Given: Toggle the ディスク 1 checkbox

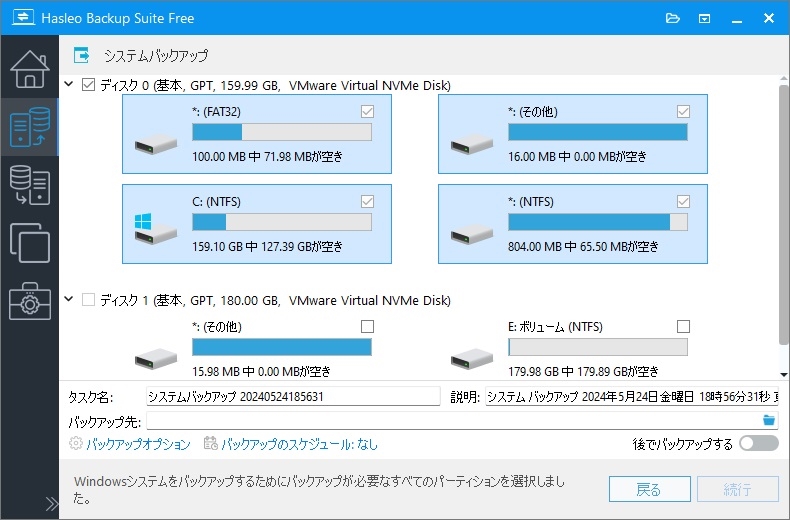Looking at the screenshot, I should (88, 300).
